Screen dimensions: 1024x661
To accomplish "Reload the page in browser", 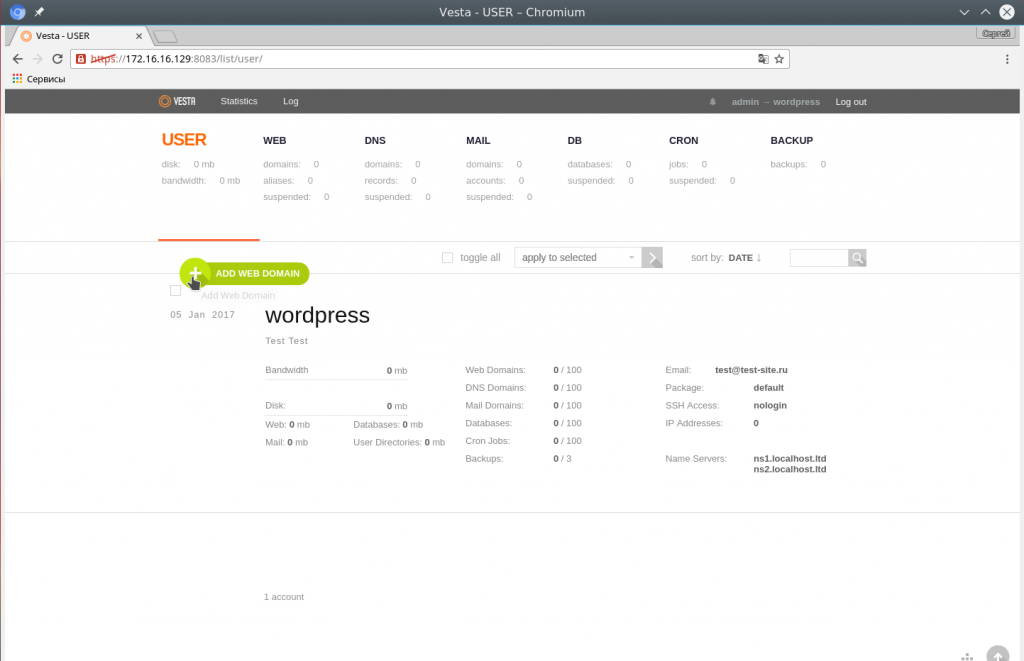I will [57, 59].
